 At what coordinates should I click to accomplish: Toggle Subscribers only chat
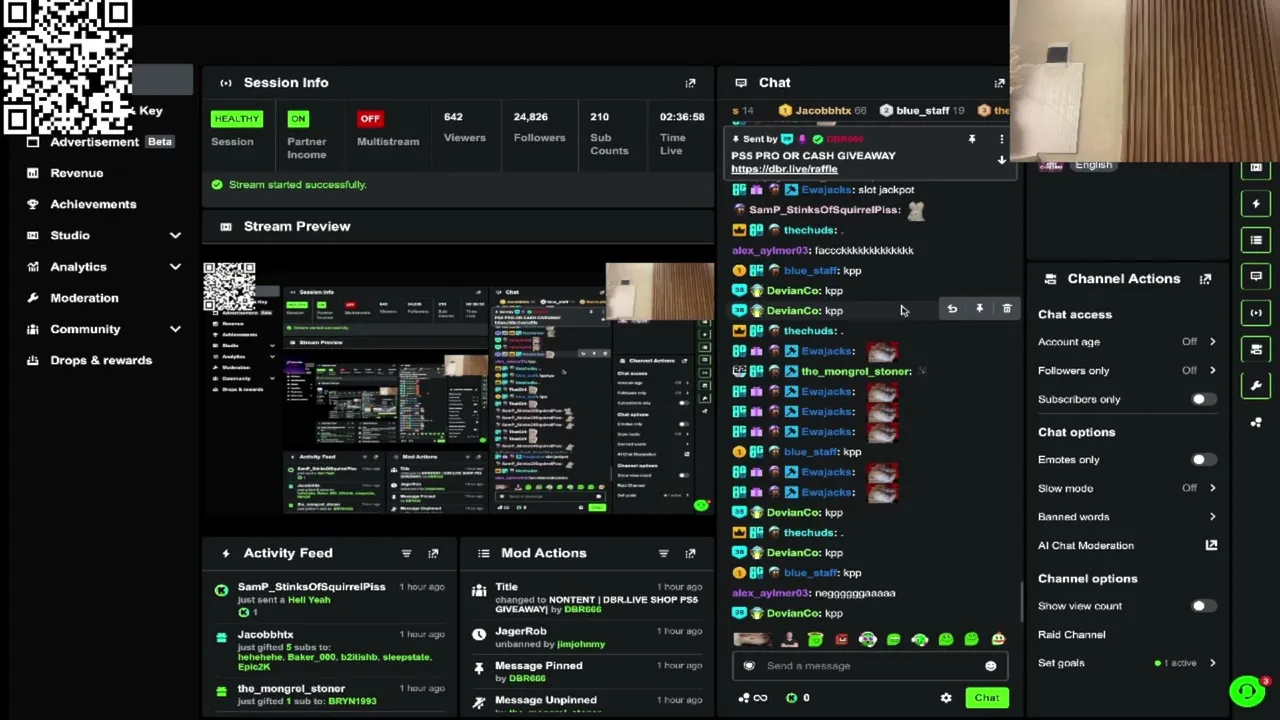1203,400
